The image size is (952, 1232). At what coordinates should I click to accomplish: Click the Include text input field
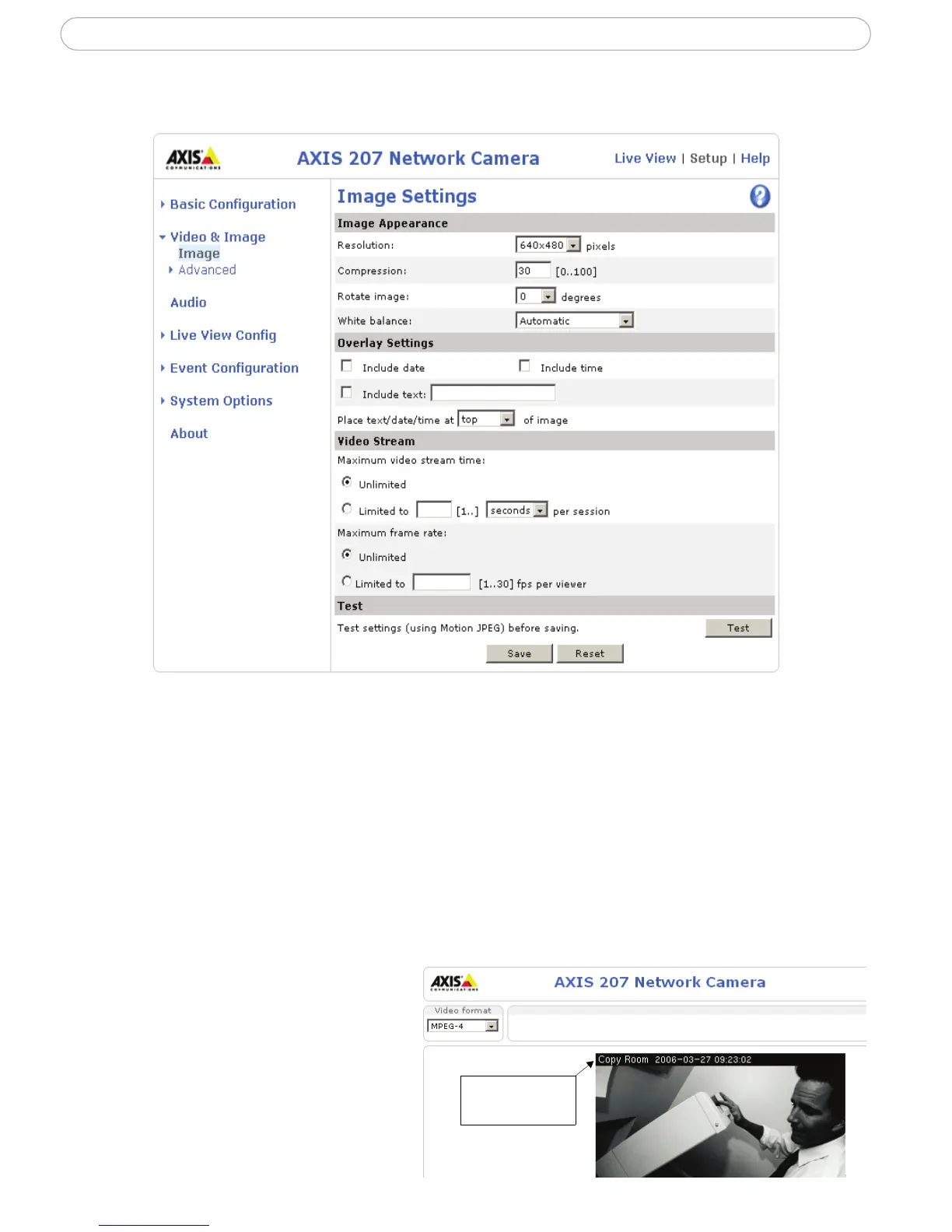coord(493,394)
